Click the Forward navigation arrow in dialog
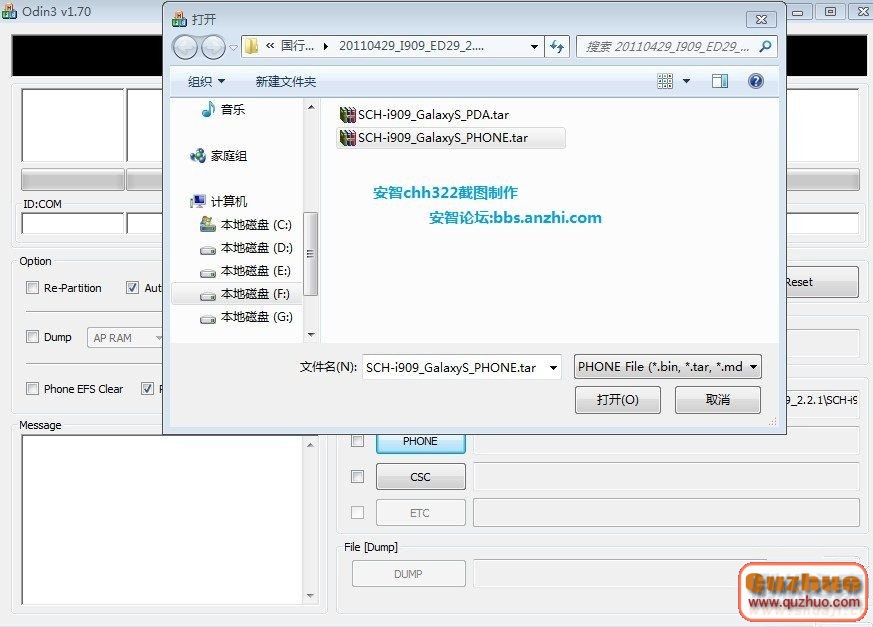The image size is (873, 627). pos(213,47)
